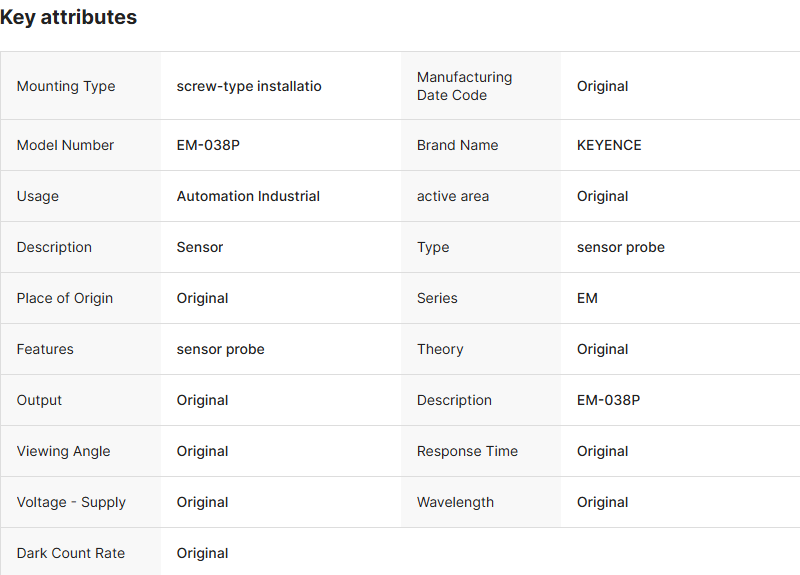Click the screw-type installatio value
Screen dimensions: 800x575
click(249, 86)
